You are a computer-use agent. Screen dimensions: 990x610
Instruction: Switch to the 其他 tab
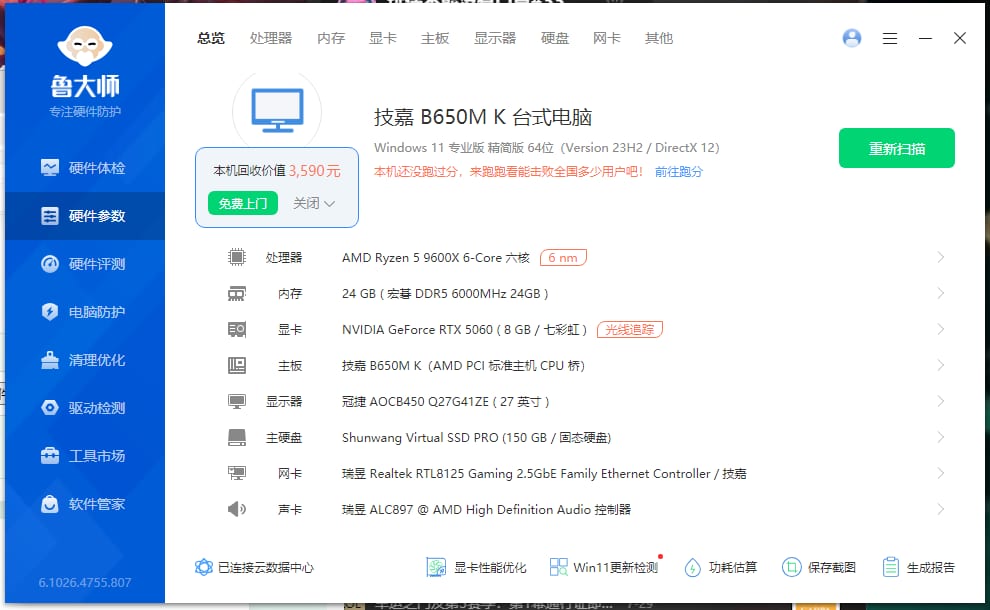pos(659,39)
